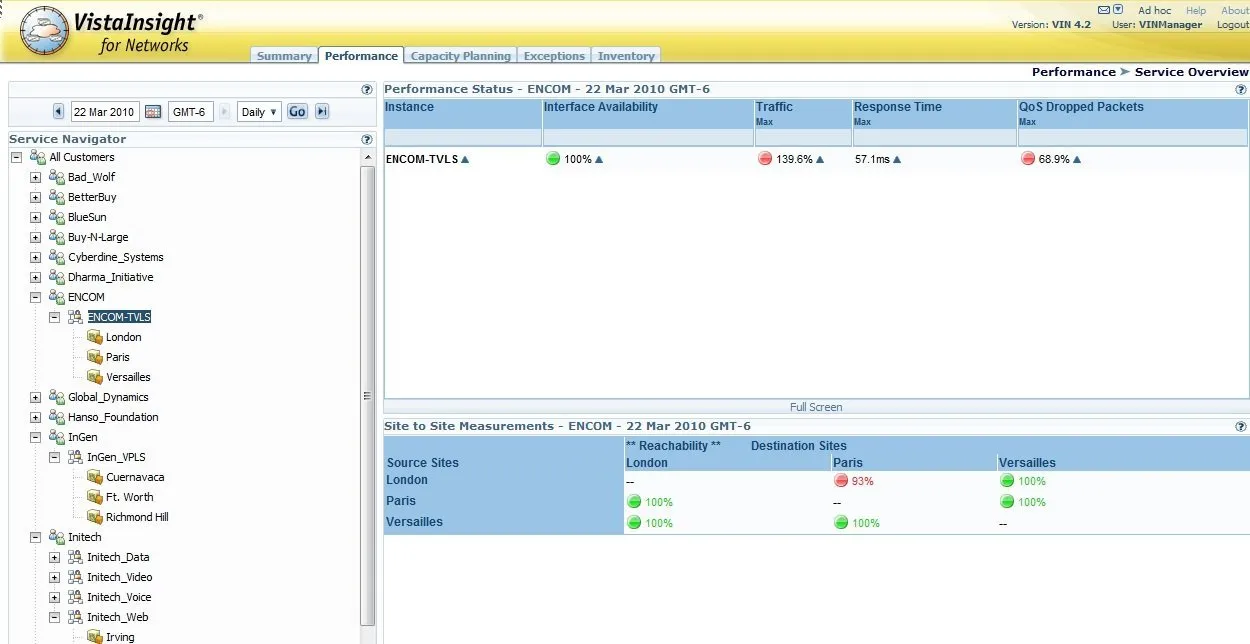Expand the Initech_Data service node
The image size is (1250, 644).
pyautogui.click(x=54, y=557)
